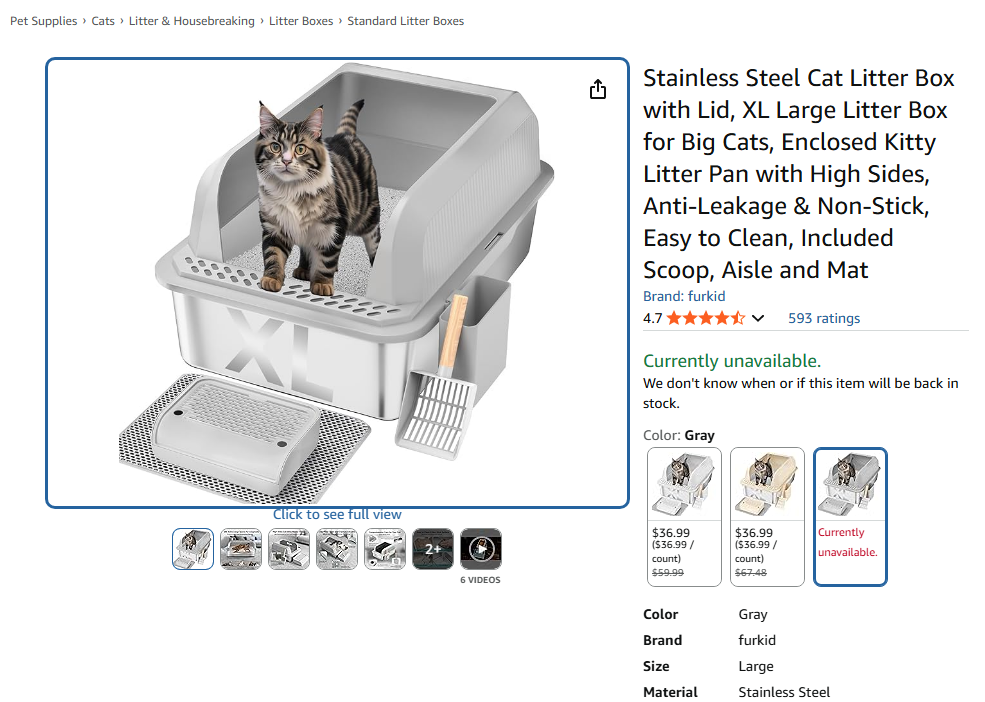The image size is (985, 702).
Task: Click the star rating icons
Action: click(705, 318)
